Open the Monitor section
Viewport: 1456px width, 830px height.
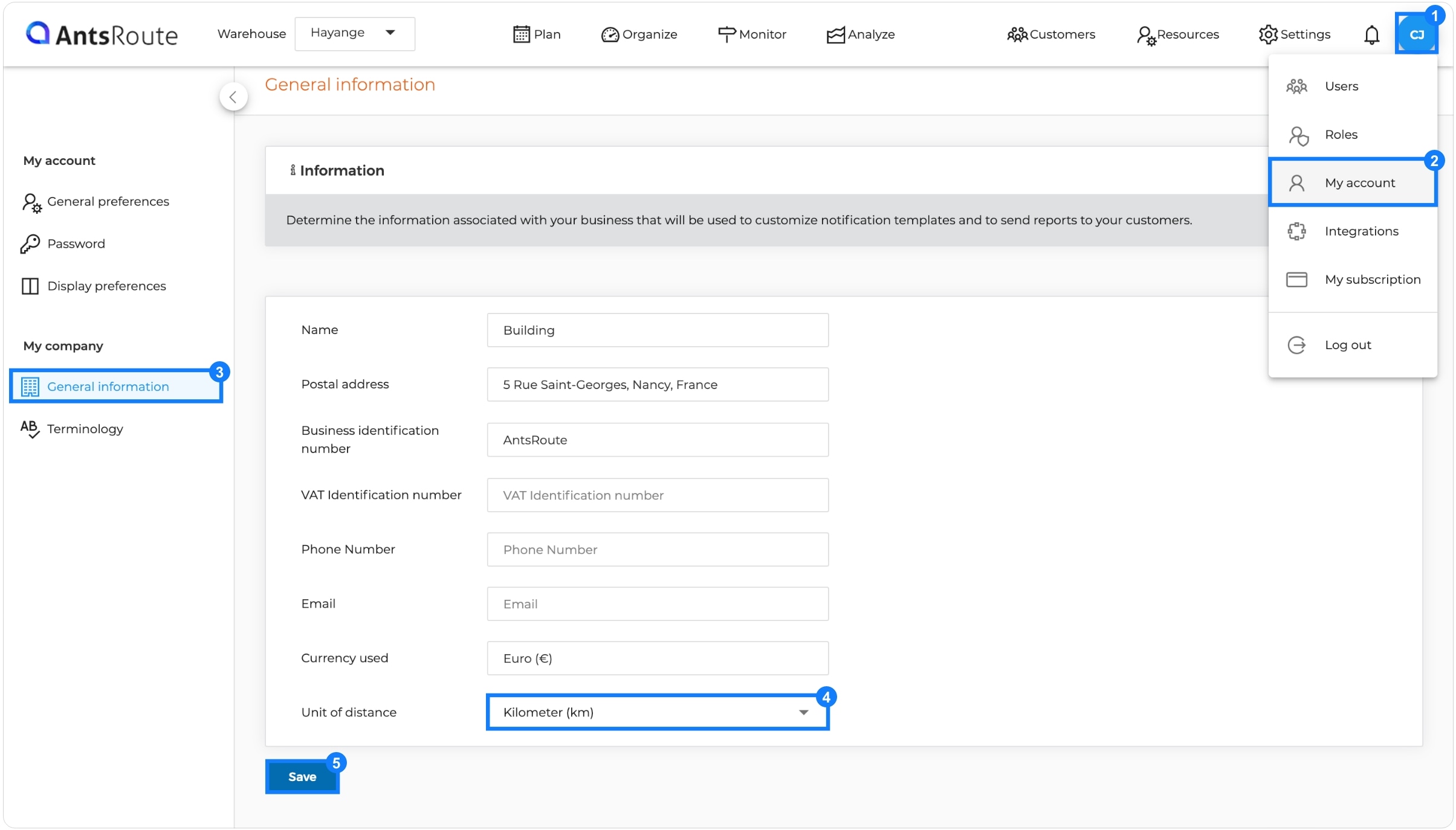coord(752,34)
